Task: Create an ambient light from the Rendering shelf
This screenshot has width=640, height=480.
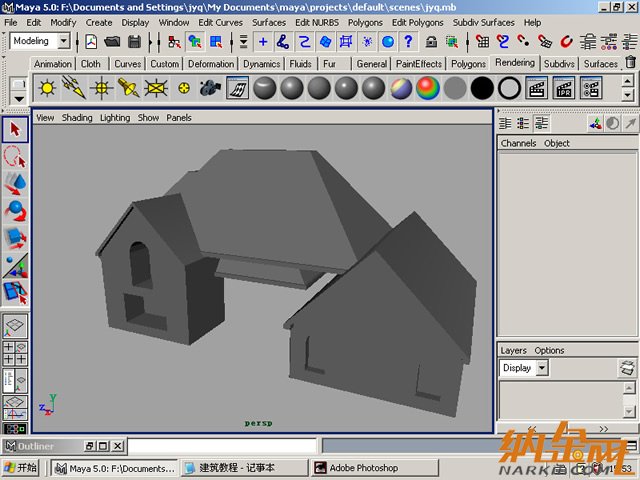Action: [x=47, y=88]
